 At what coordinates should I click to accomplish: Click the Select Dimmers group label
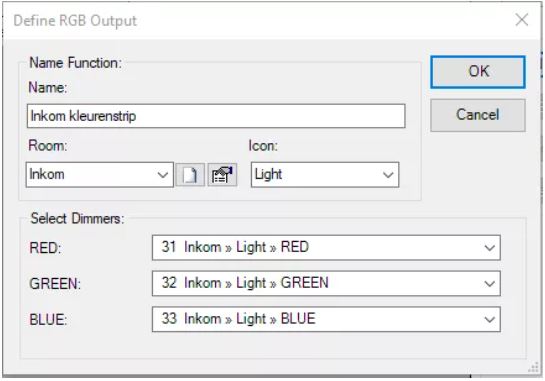[77, 219]
